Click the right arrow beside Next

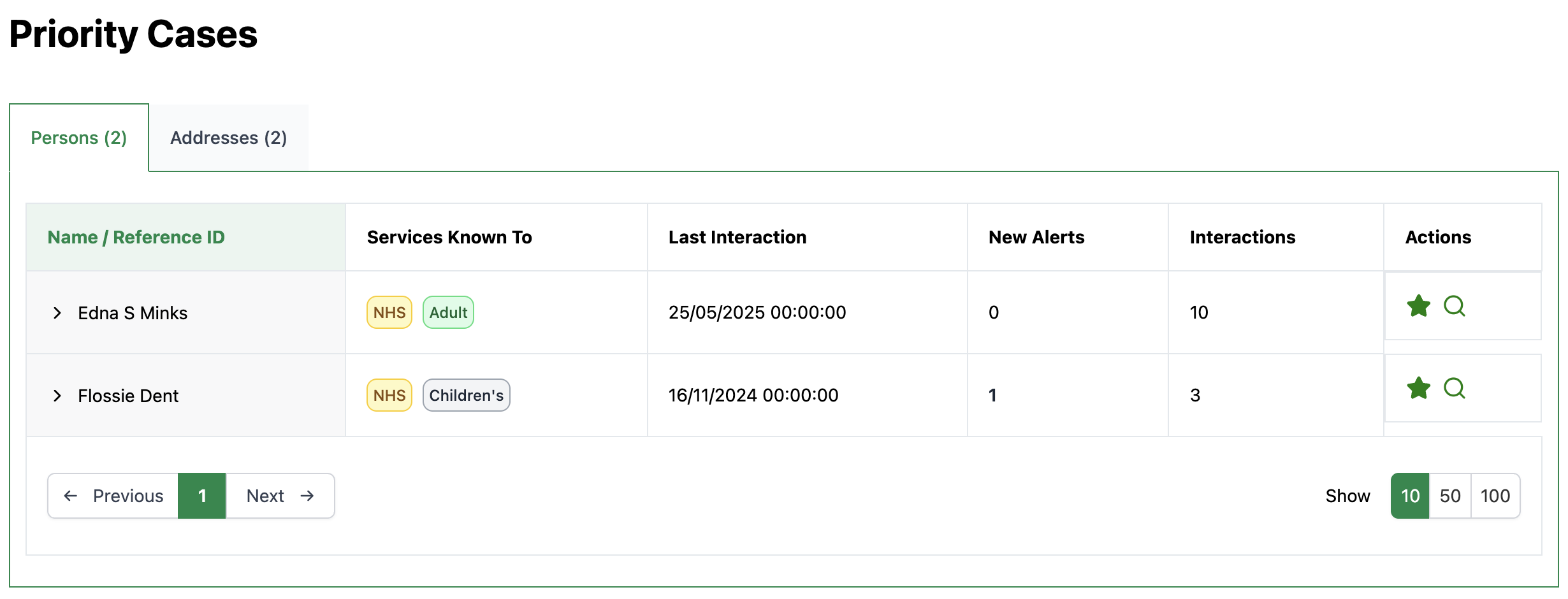tap(308, 496)
